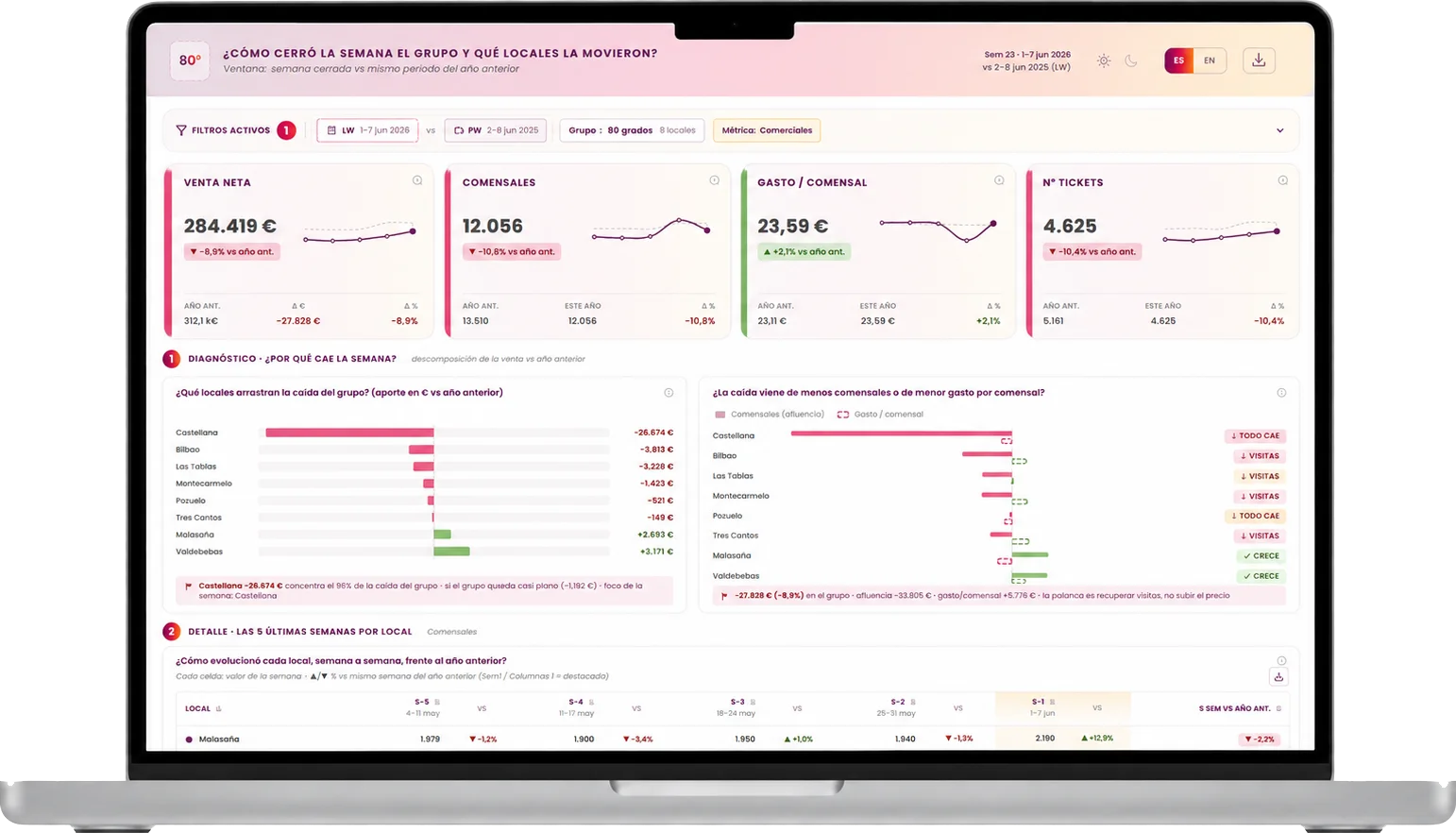Image resolution: width=1456 pixels, height=833 pixels.
Task: Click flag icon in Castellana insight note
Action: click(x=188, y=586)
